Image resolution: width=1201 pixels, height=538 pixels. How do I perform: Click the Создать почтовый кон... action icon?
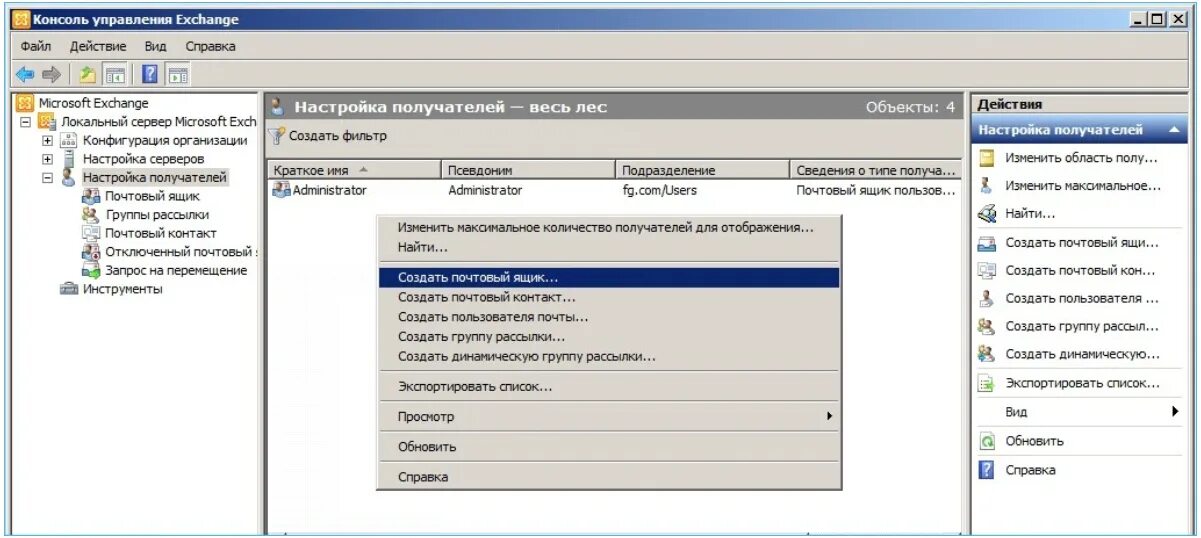[x=987, y=270]
